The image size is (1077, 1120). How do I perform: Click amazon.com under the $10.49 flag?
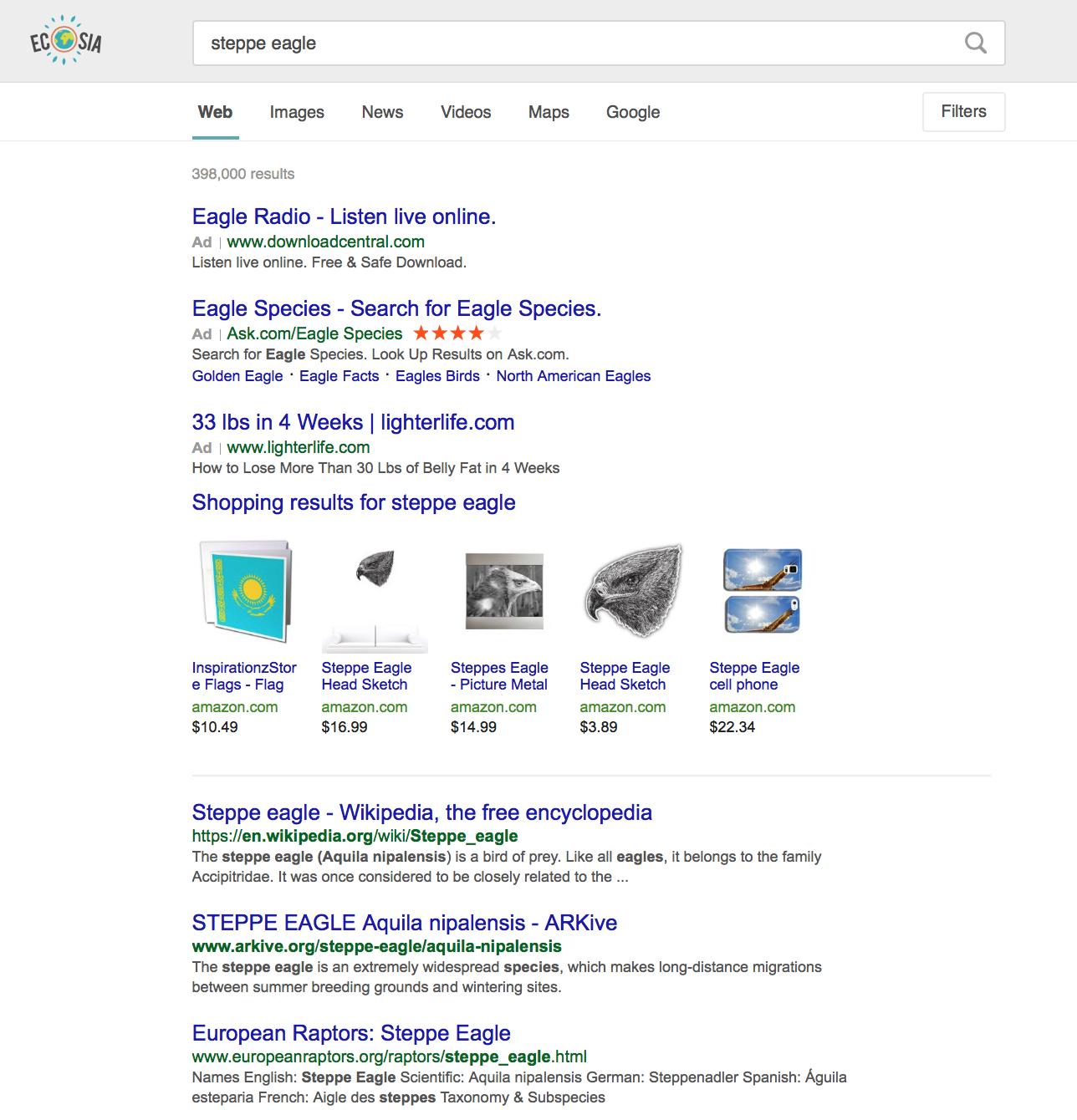click(x=235, y=707)
